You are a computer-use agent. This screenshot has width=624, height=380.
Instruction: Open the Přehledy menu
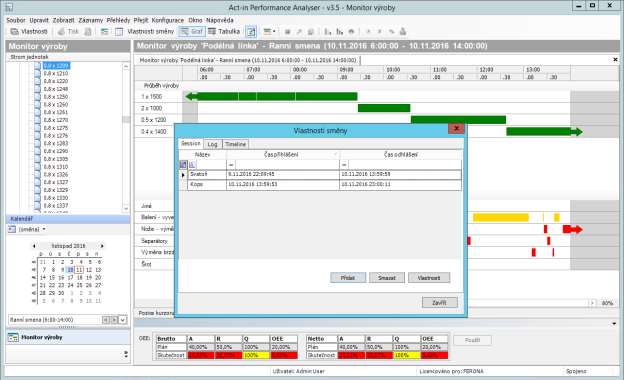pos(119,20)
